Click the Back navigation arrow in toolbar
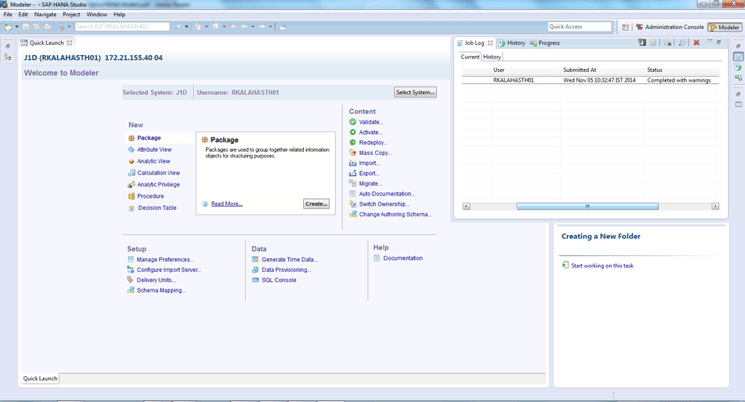This screenshot has height=402, width=745. tap(244, 27)
